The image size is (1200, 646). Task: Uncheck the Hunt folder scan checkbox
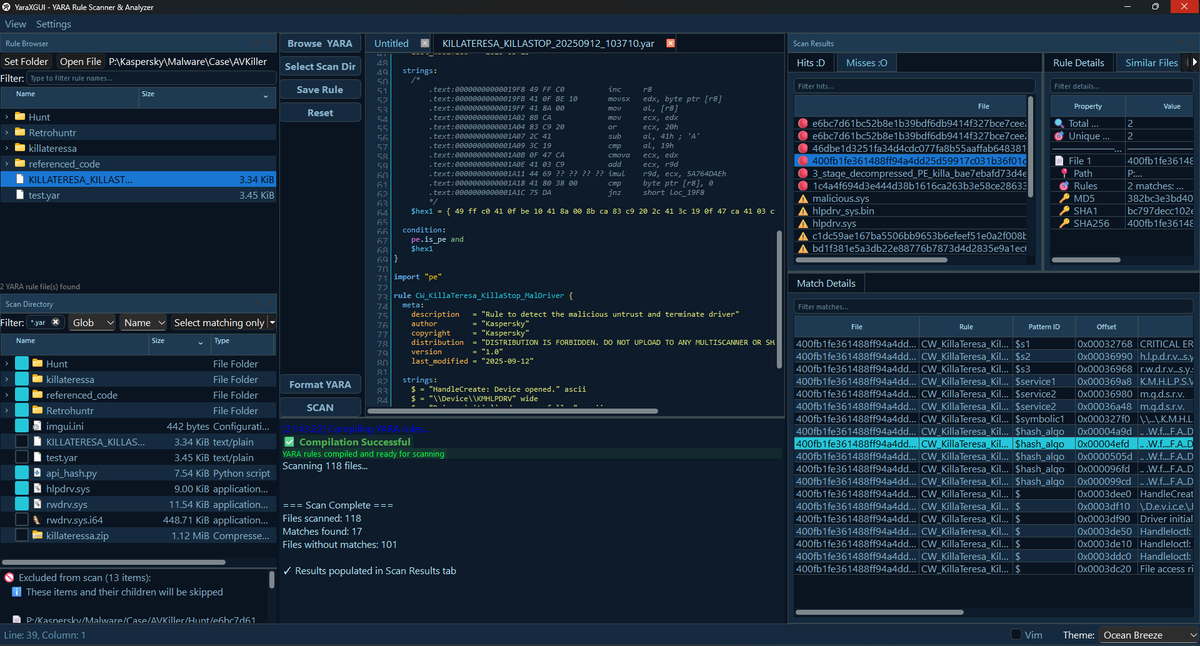point(21,364)
